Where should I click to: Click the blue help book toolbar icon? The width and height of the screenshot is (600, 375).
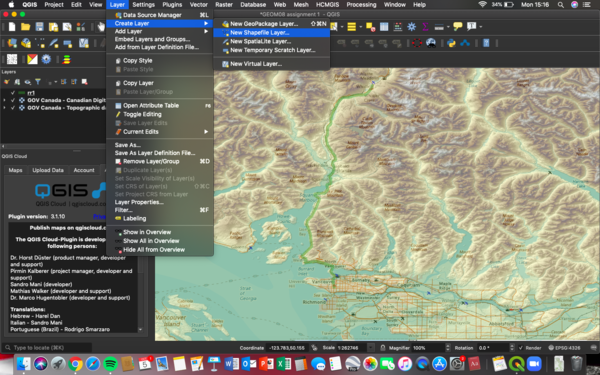tap(486, 43)
